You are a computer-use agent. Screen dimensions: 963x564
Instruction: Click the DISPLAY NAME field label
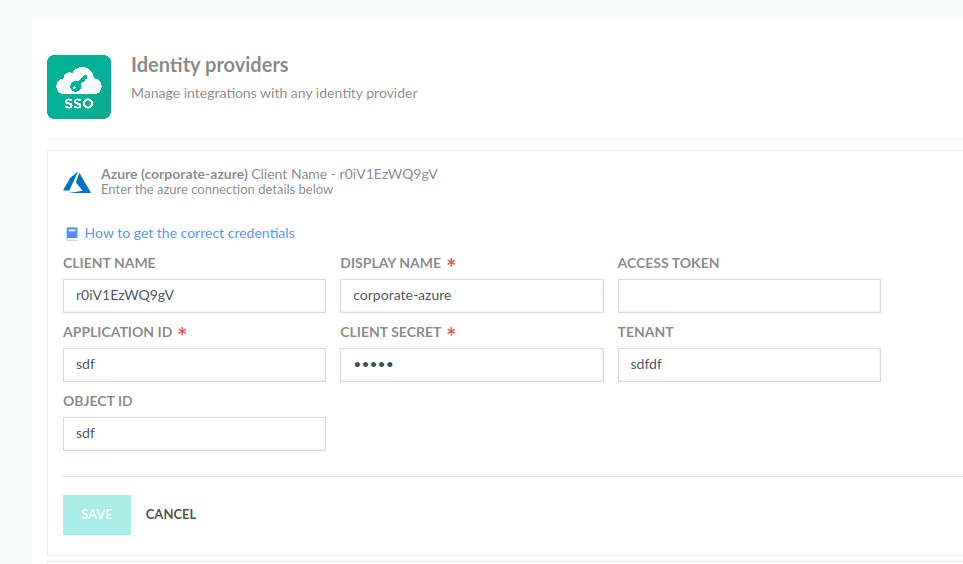[x=390, y=263]
